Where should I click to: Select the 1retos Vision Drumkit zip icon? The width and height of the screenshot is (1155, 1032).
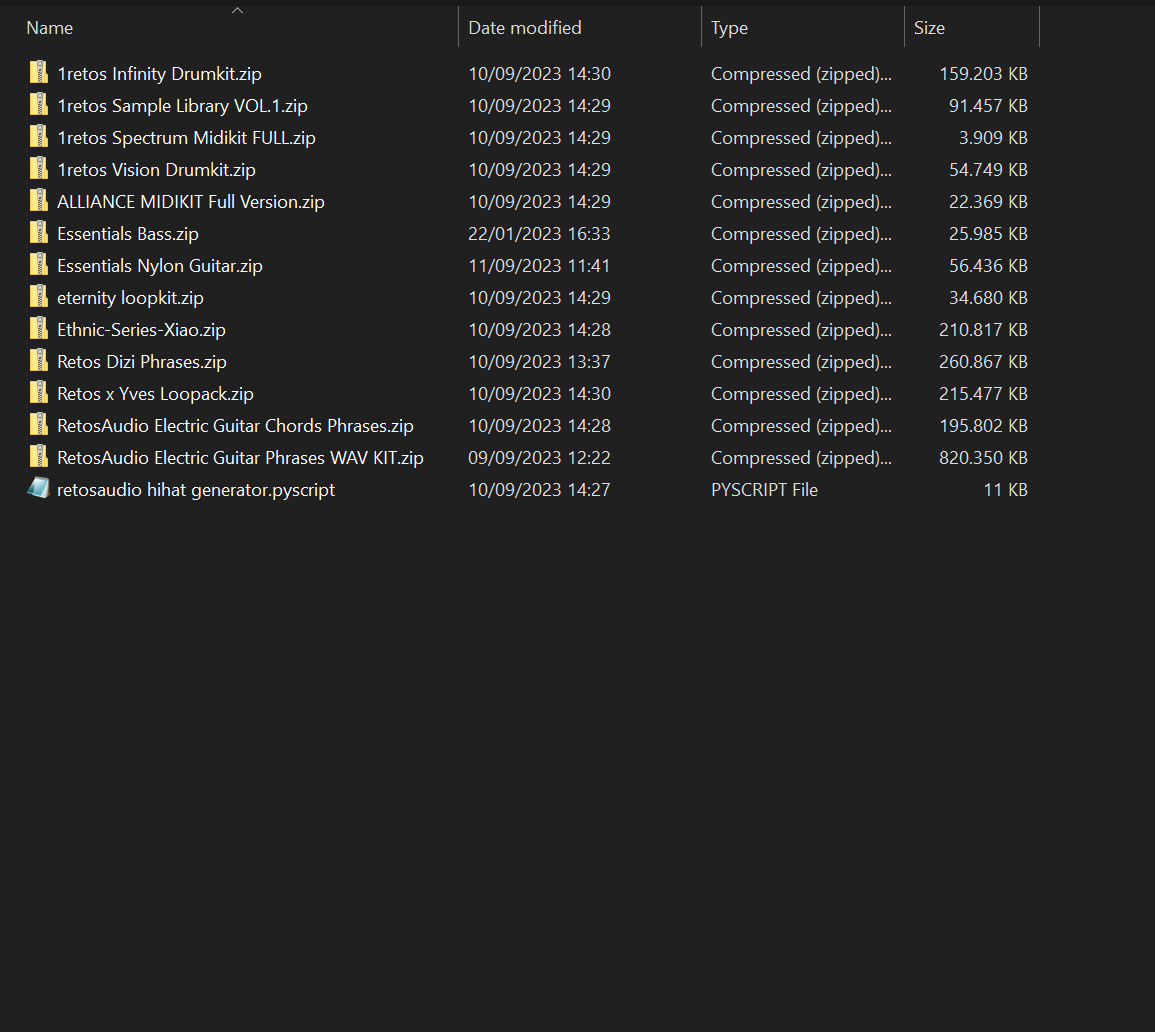point(38,169)
